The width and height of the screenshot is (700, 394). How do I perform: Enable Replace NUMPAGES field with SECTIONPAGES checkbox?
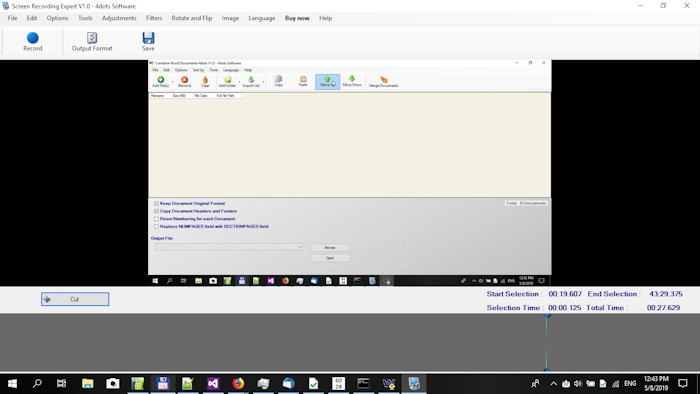tap(156, 227)
